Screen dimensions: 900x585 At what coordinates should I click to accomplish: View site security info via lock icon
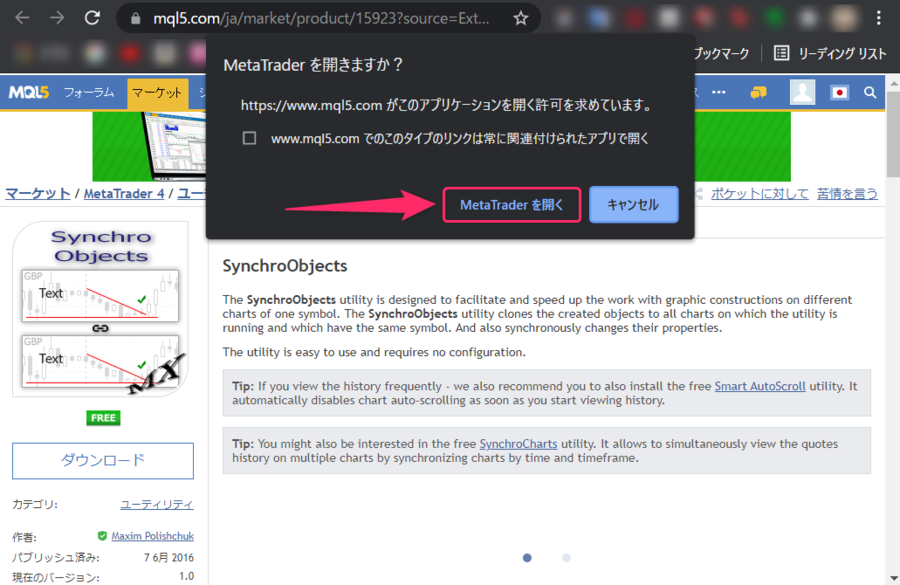point(135,18)
